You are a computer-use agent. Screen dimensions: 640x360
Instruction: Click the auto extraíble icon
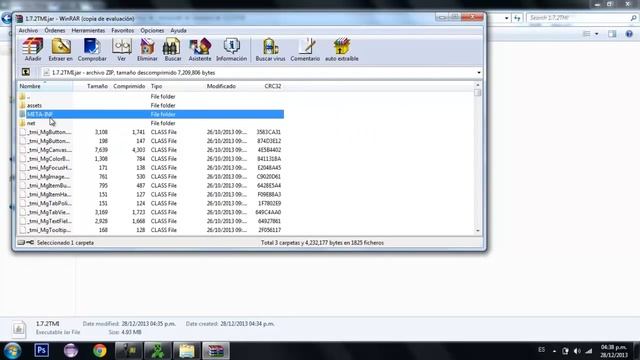342,49
